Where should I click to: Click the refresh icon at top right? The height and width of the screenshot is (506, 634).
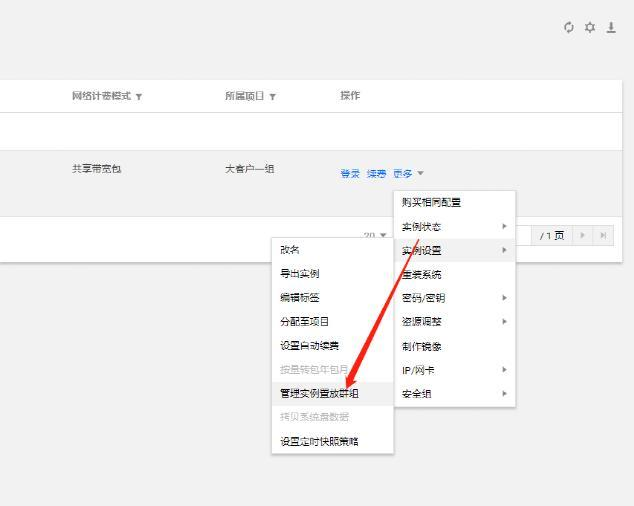coord(568,27)
